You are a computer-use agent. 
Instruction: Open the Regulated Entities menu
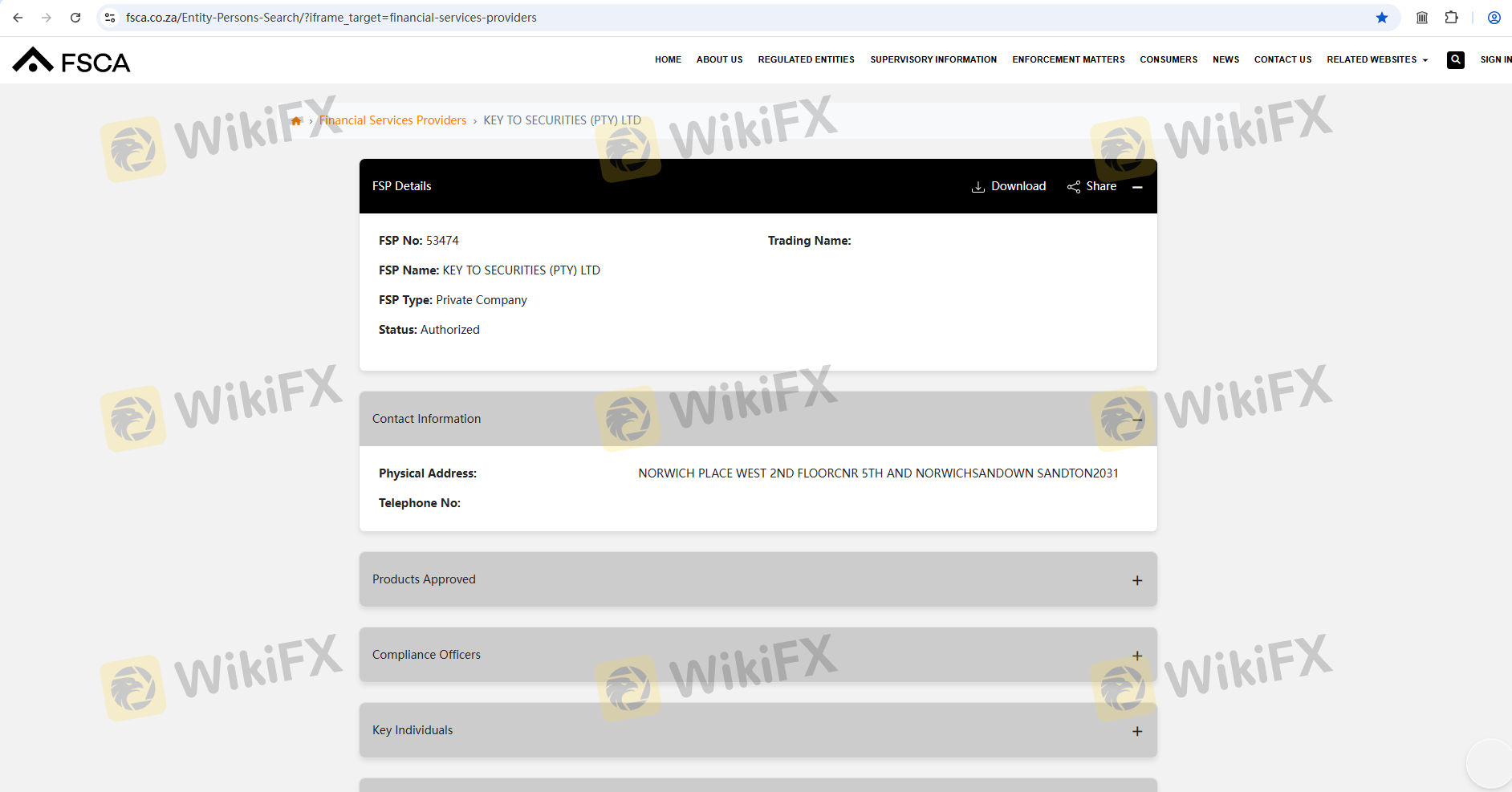(807, 59)
